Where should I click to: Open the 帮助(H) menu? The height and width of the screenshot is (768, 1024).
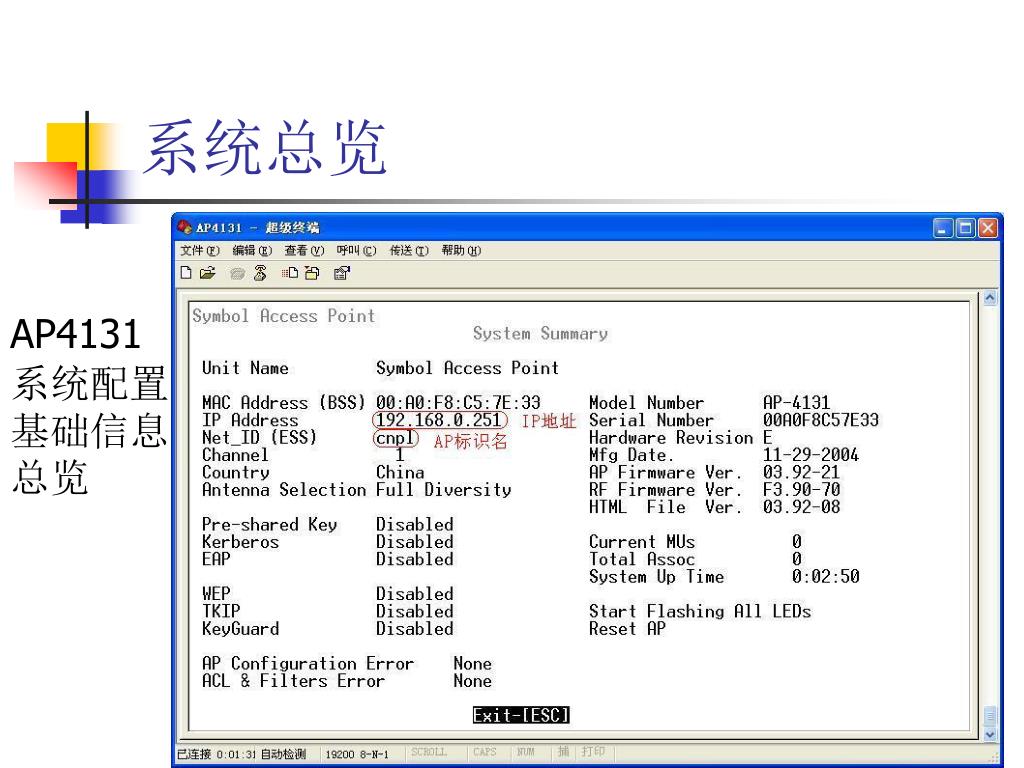(x=461, y=251)
